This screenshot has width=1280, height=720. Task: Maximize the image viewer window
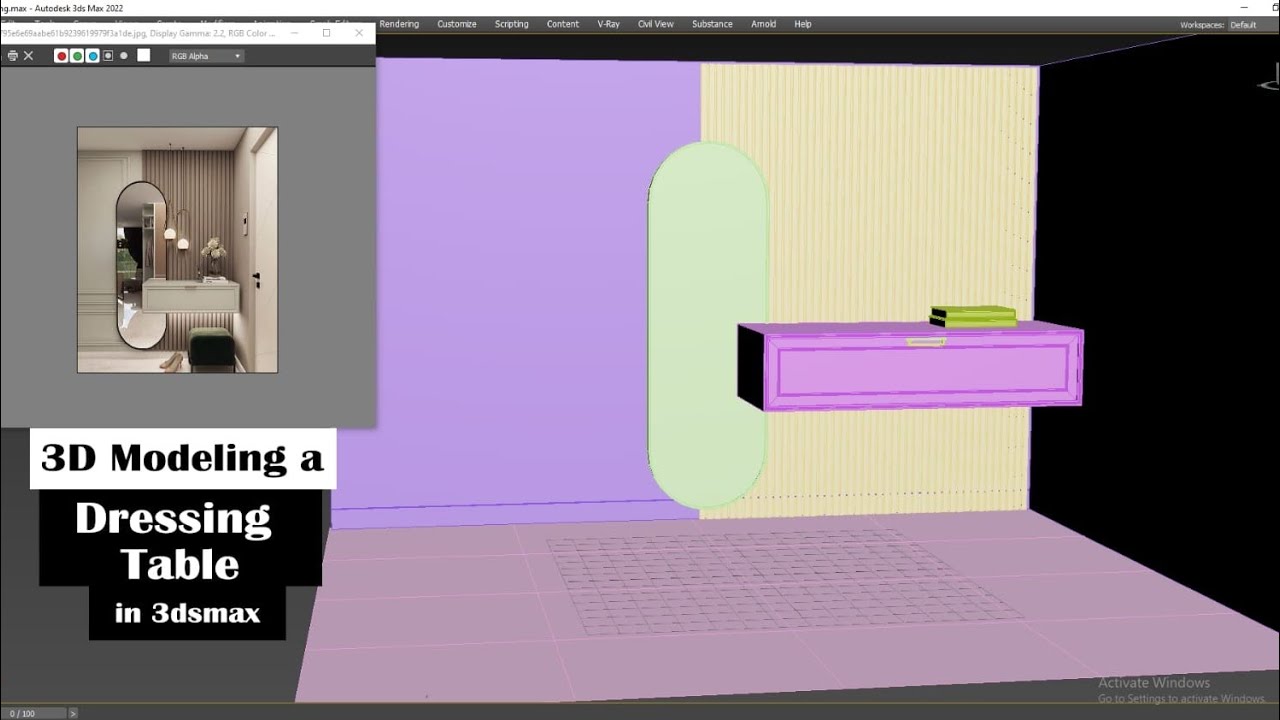pyautogui.click(x=326, y=33)
